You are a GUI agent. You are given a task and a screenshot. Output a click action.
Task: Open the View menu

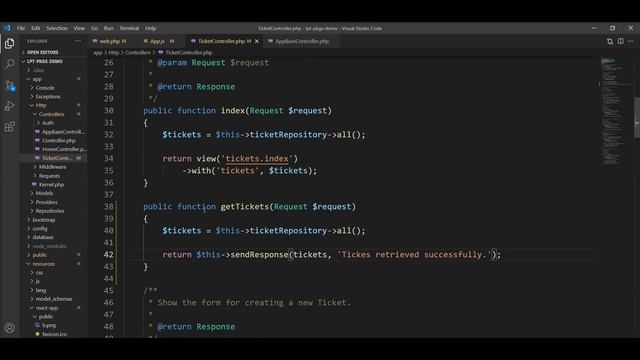[x=79, y=28]
